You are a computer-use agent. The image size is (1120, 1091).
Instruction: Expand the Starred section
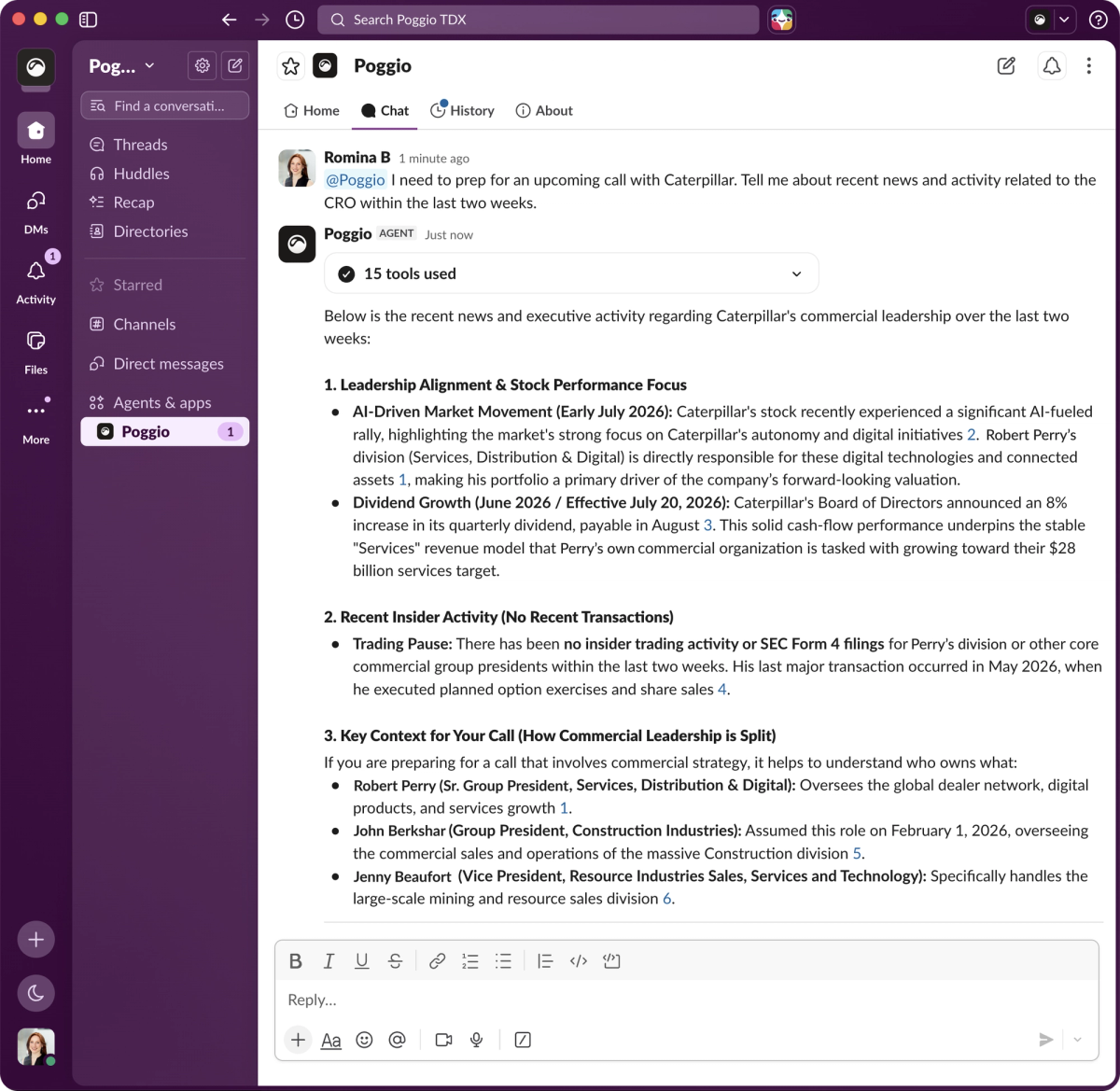point(137,285)
